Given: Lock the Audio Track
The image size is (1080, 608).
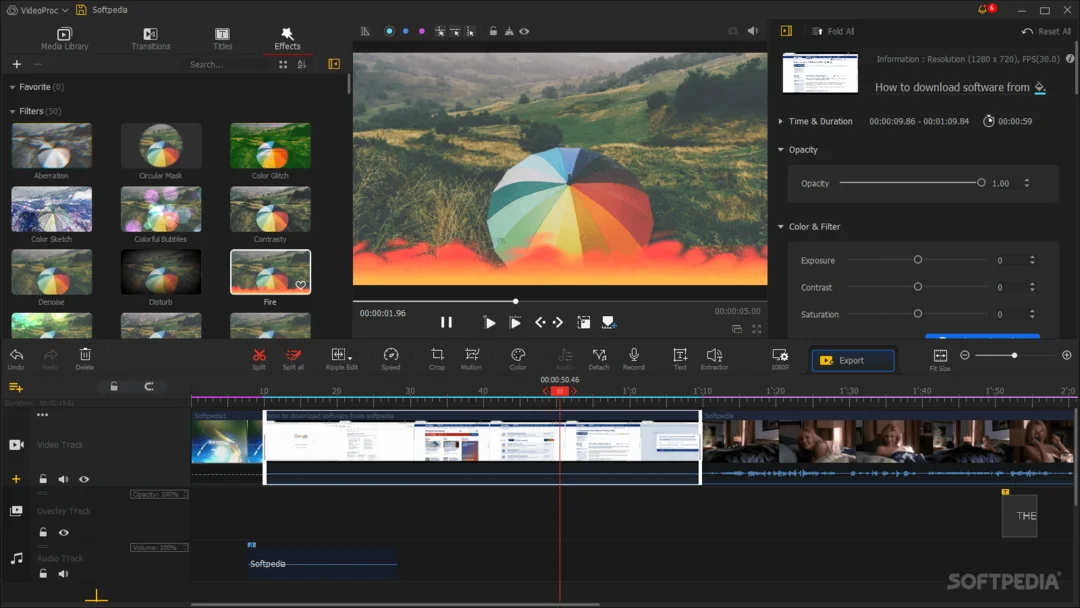Looking at the screenshot, I should (43, 574).
